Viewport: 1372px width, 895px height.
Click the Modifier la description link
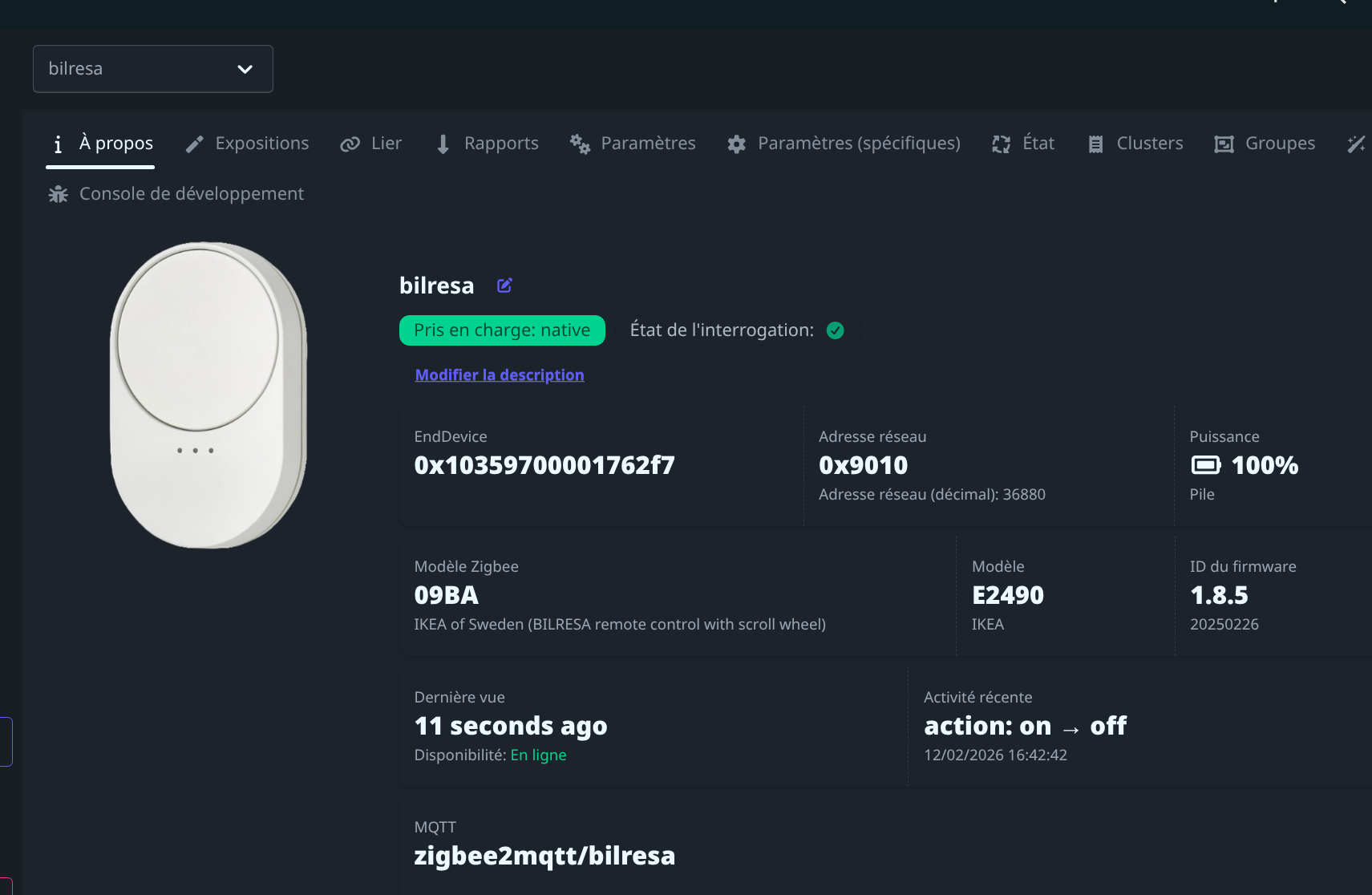point(499,375)
